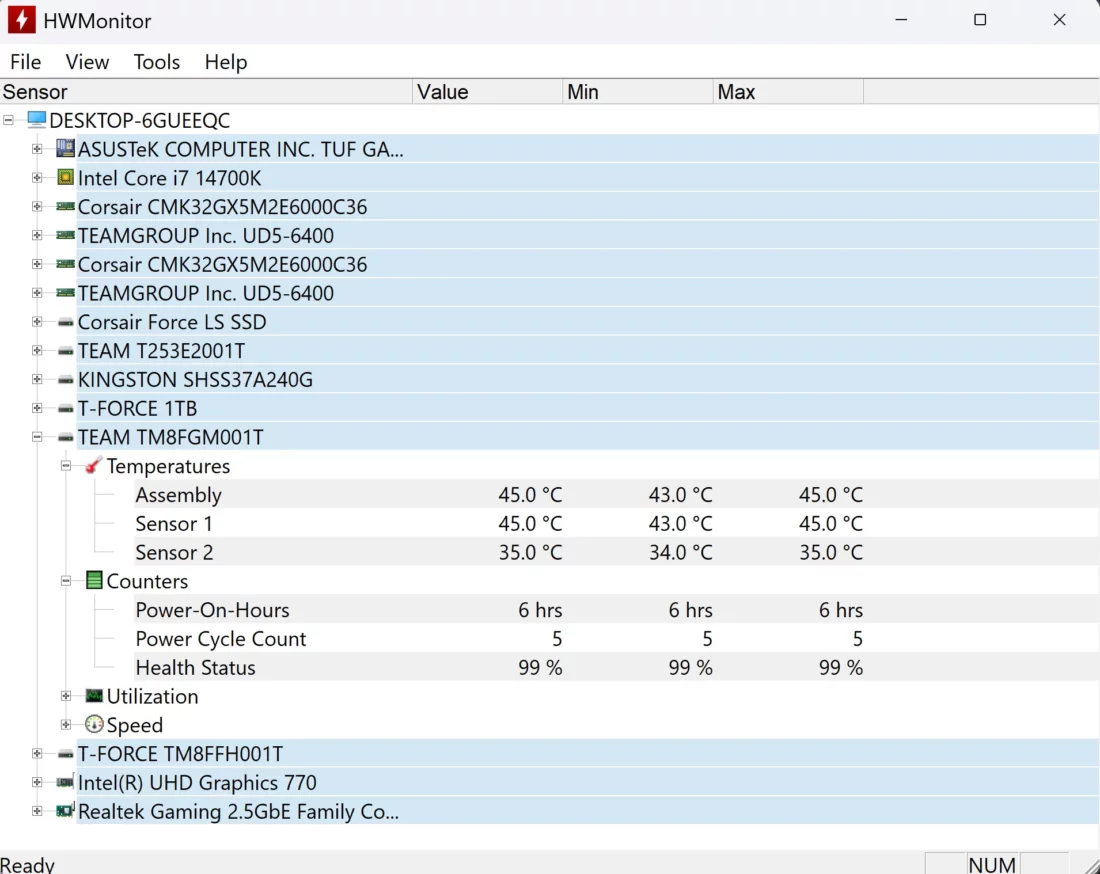Select the Power Cycle Count row
The image size is (1100, 874).
(x=617, y=638)
